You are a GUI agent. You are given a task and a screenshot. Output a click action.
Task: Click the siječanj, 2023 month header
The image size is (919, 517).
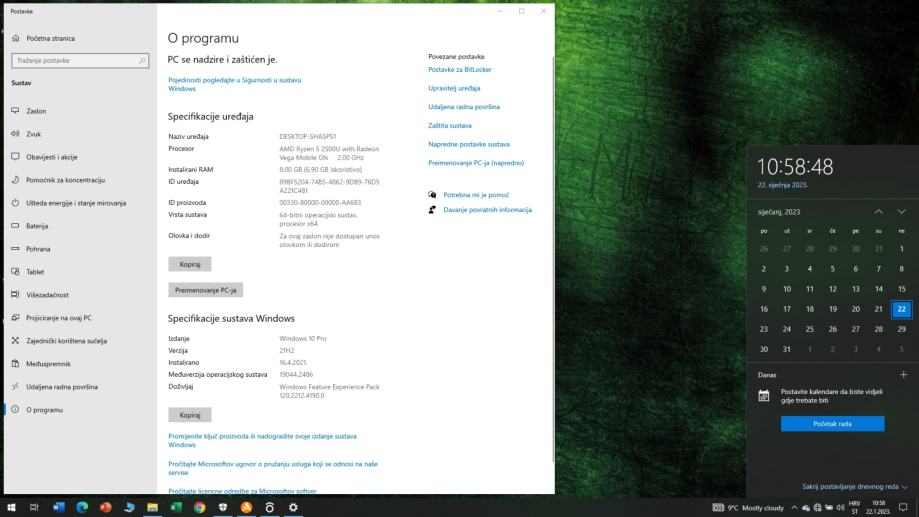pyautogui.click(x=778, y=212)
